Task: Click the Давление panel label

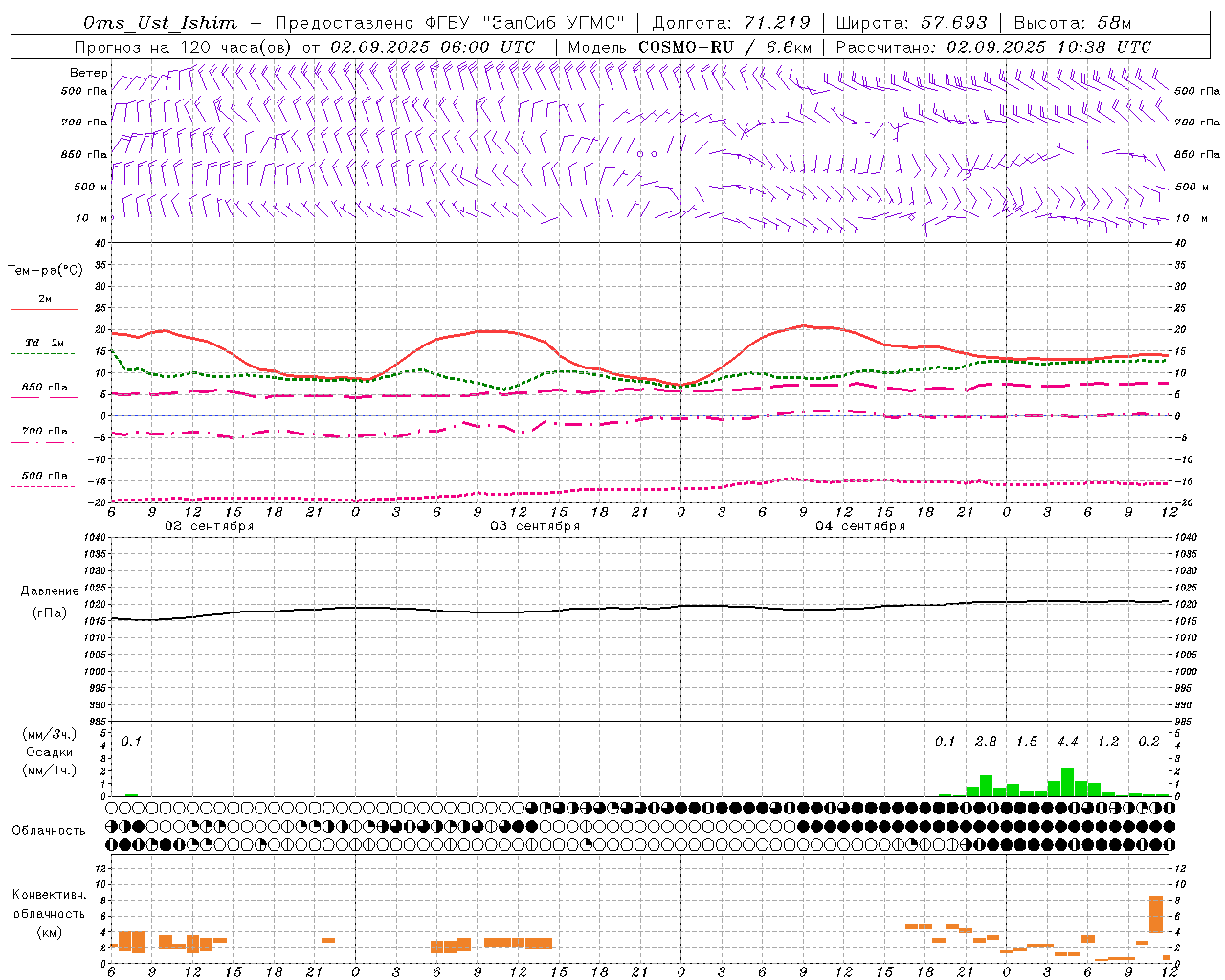Action: pos(50,591)
